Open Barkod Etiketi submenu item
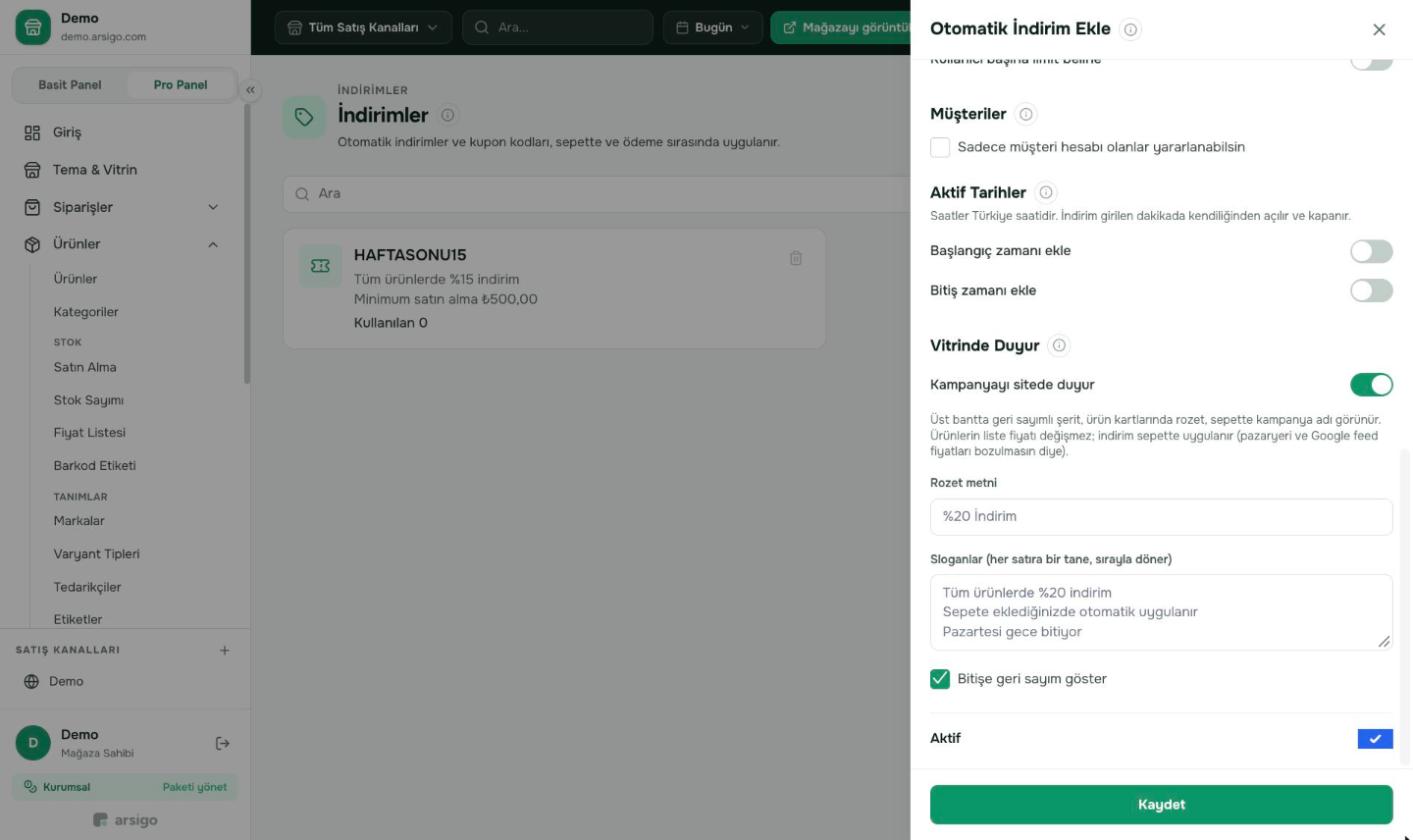 tap(95, 466)
